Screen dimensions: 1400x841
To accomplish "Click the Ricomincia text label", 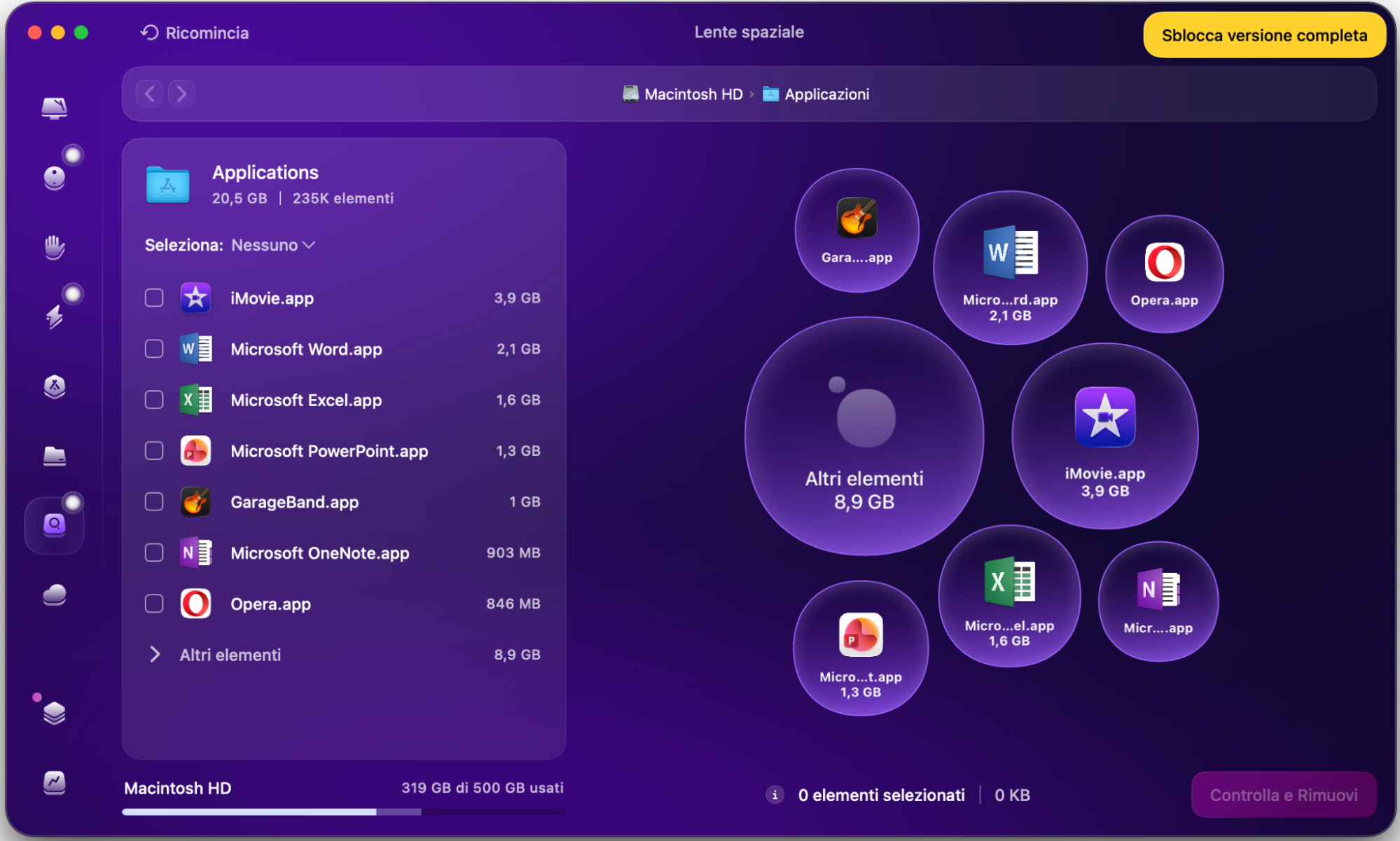I will pos(207,33).
